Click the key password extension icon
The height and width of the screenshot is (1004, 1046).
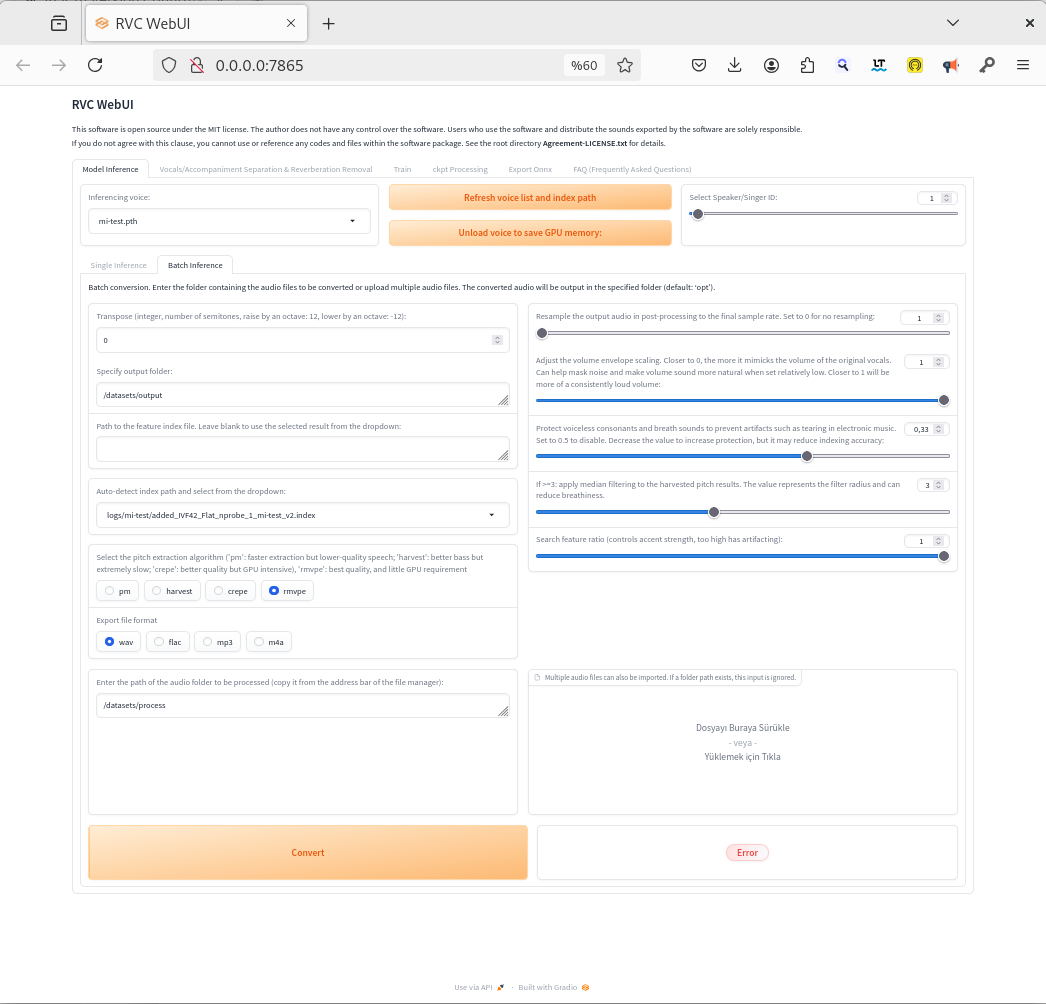tap(987, 65)
